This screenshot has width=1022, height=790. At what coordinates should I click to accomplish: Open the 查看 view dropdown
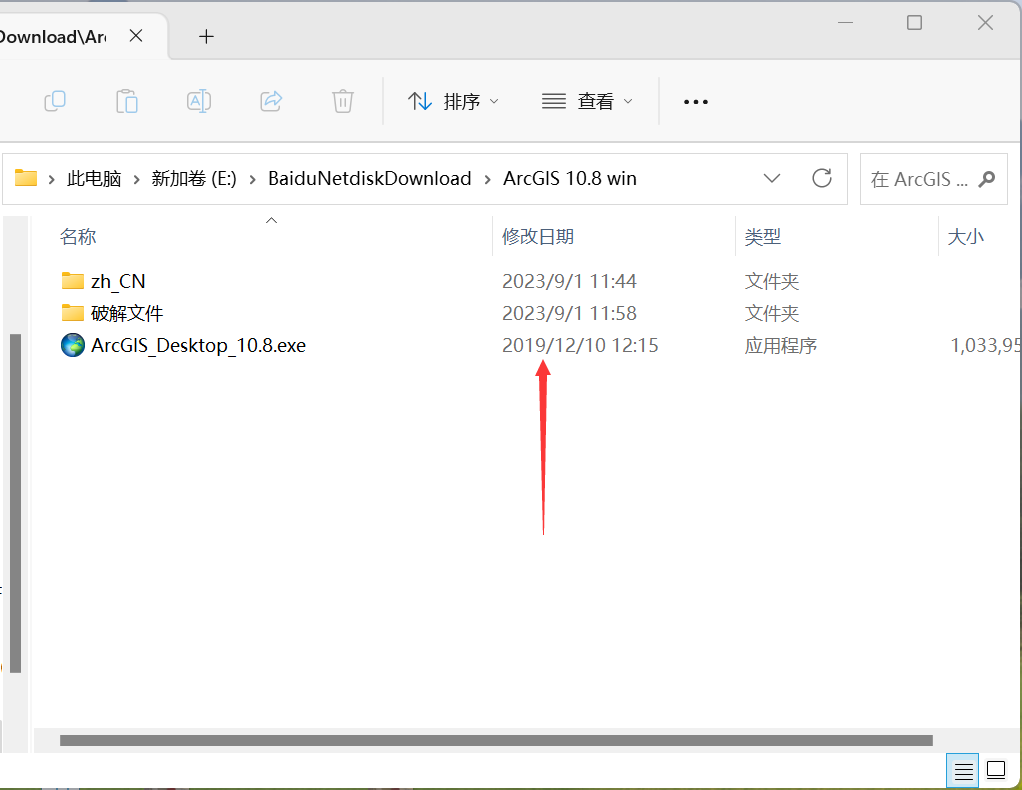587,101
